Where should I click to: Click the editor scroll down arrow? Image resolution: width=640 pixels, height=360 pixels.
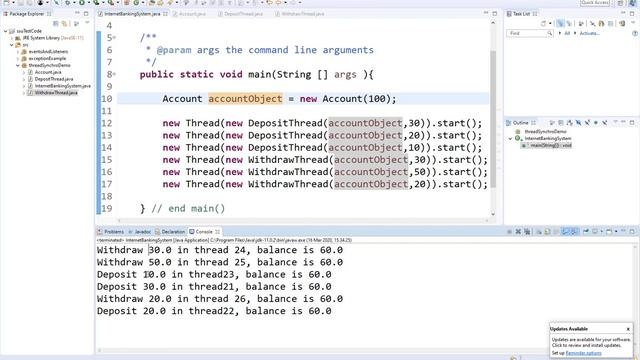point(493,213)
